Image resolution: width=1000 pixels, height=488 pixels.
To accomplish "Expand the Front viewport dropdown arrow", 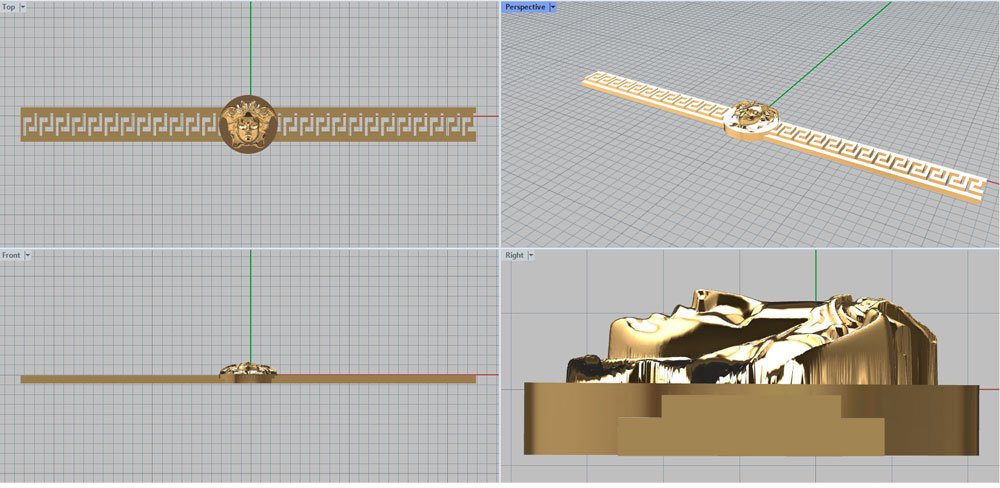I will tap(28, 255).
